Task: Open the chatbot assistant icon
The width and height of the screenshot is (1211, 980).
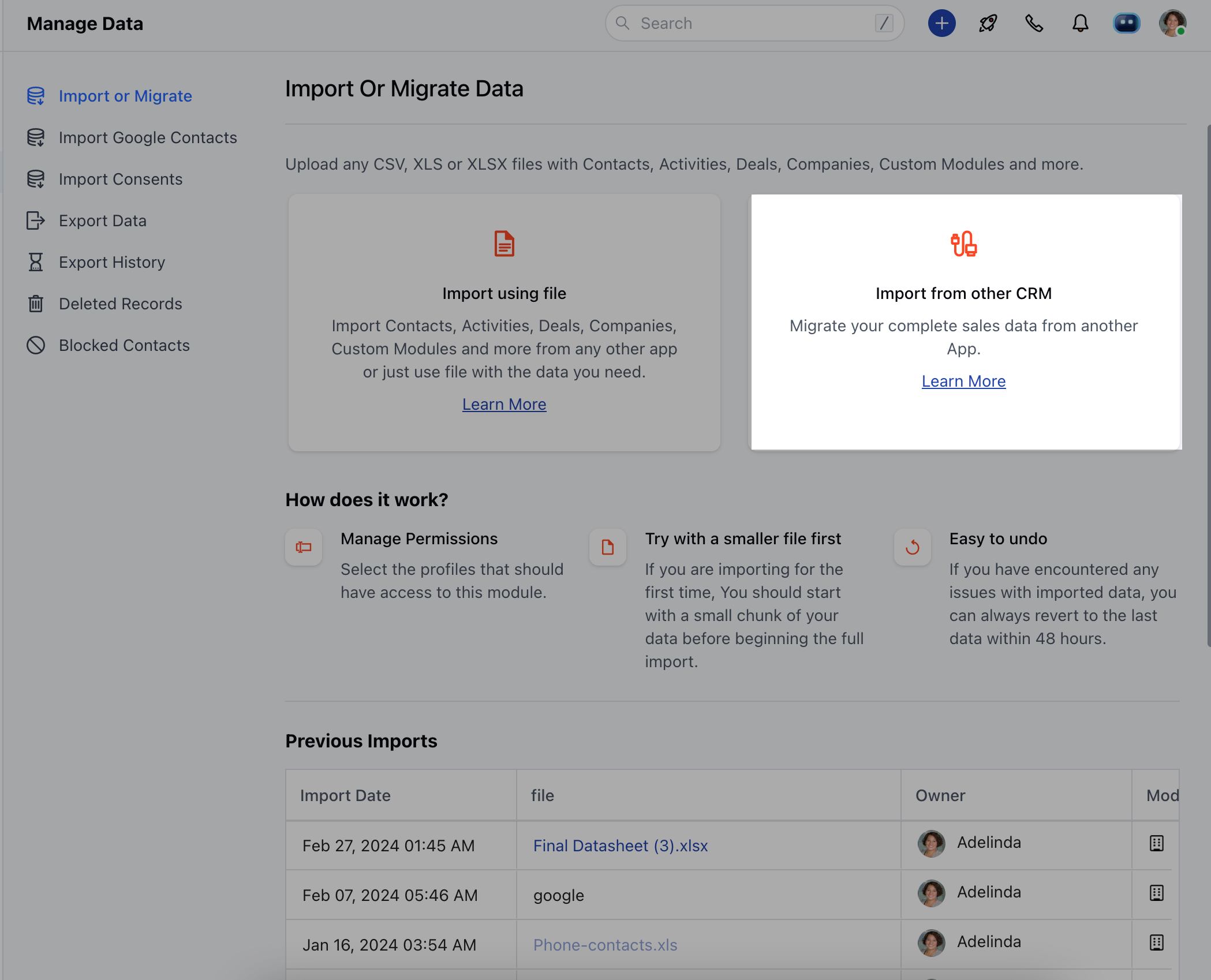Action: coord(1126,24)
